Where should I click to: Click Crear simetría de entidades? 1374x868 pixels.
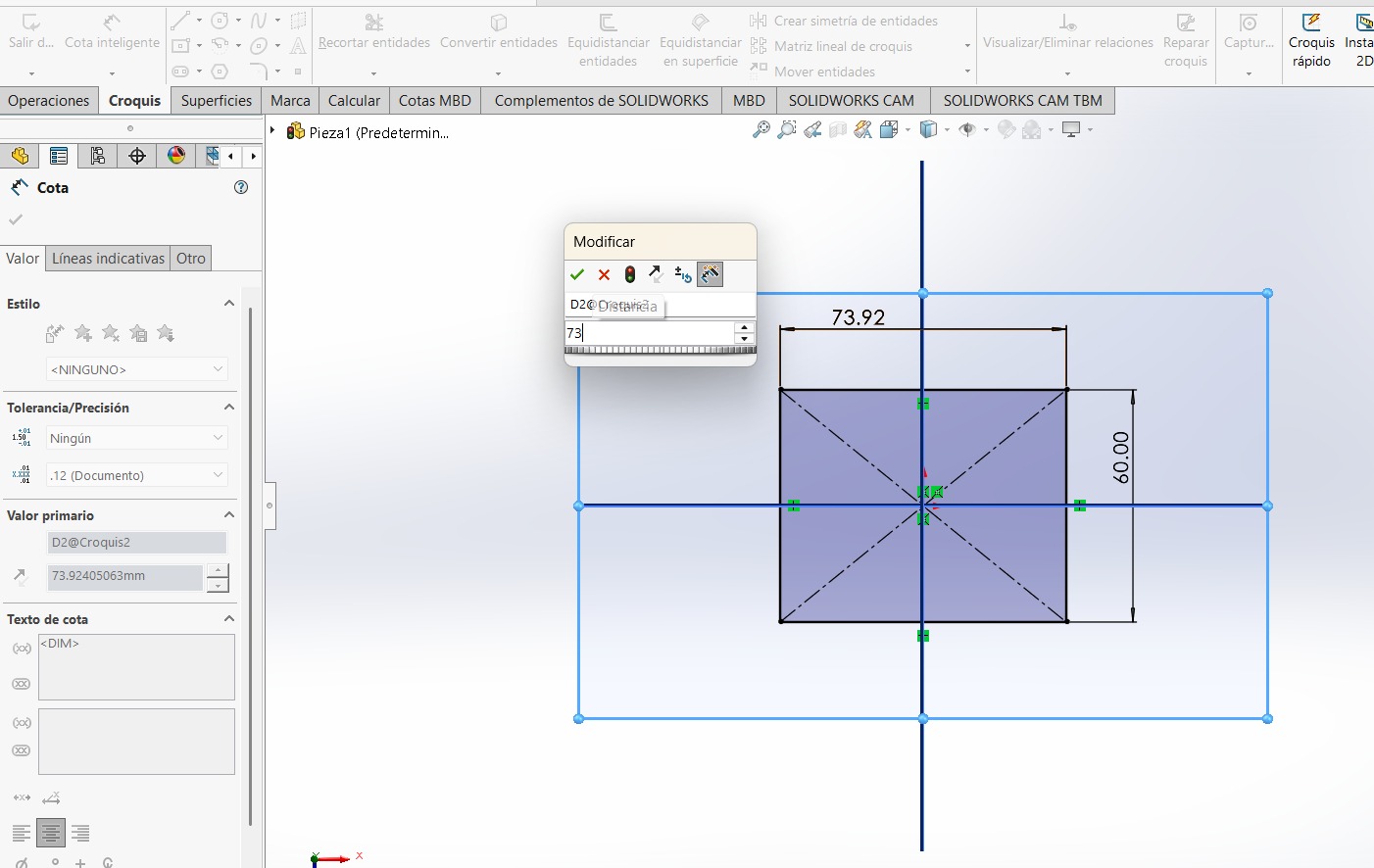coord(845,21)
